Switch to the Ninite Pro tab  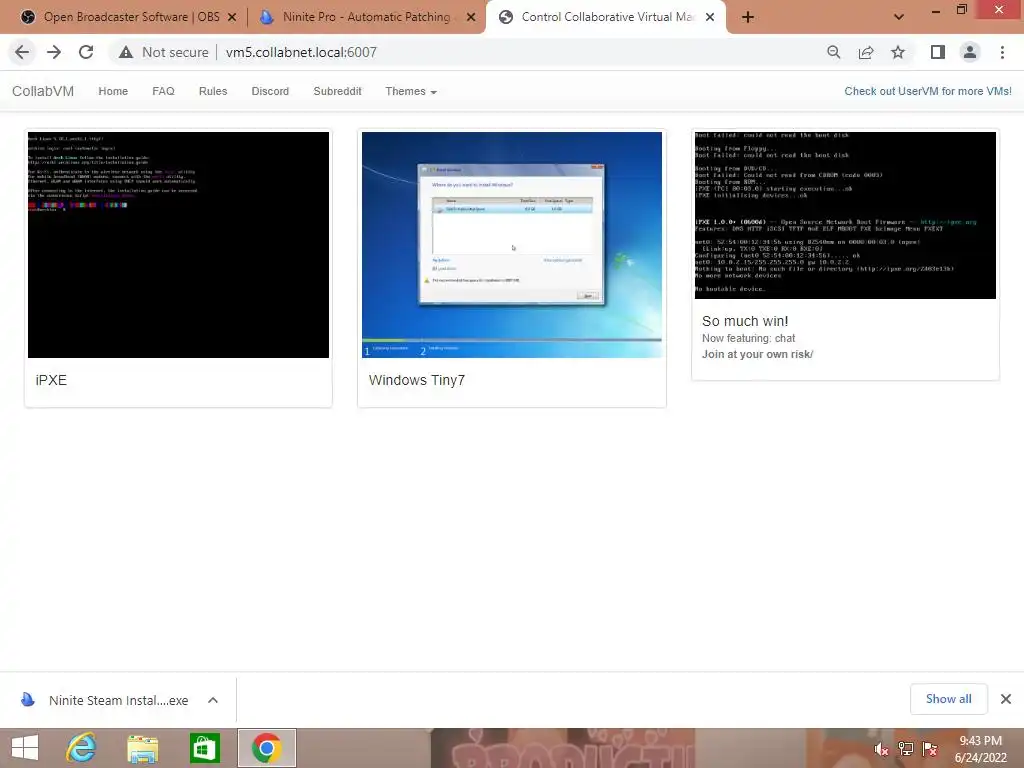pyautogui.click(x=366, y=17)
